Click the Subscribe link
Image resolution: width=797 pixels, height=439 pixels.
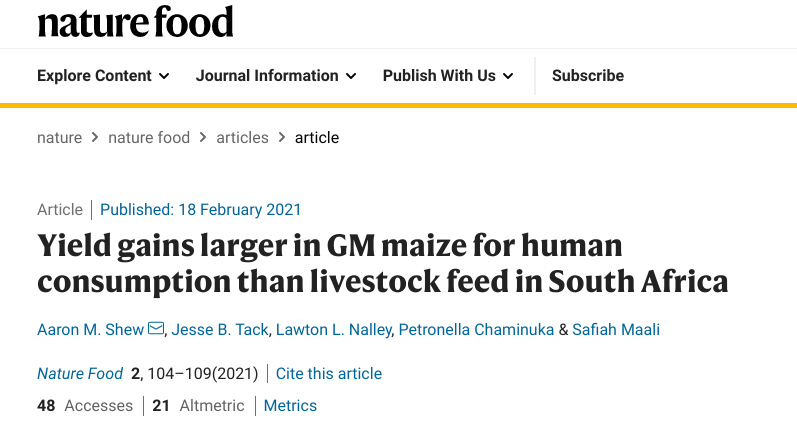[x=587, y=76]
